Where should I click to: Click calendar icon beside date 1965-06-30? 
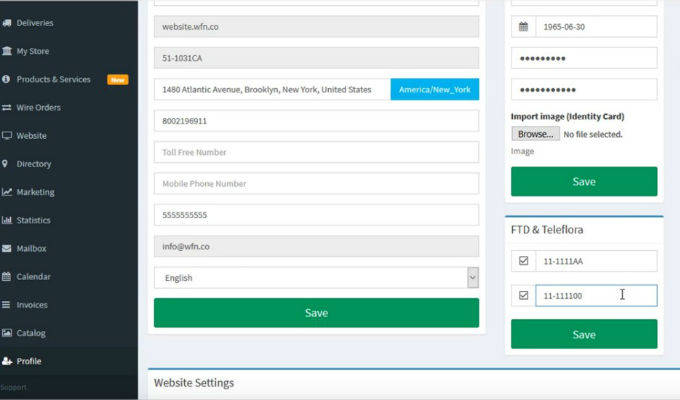523,27
